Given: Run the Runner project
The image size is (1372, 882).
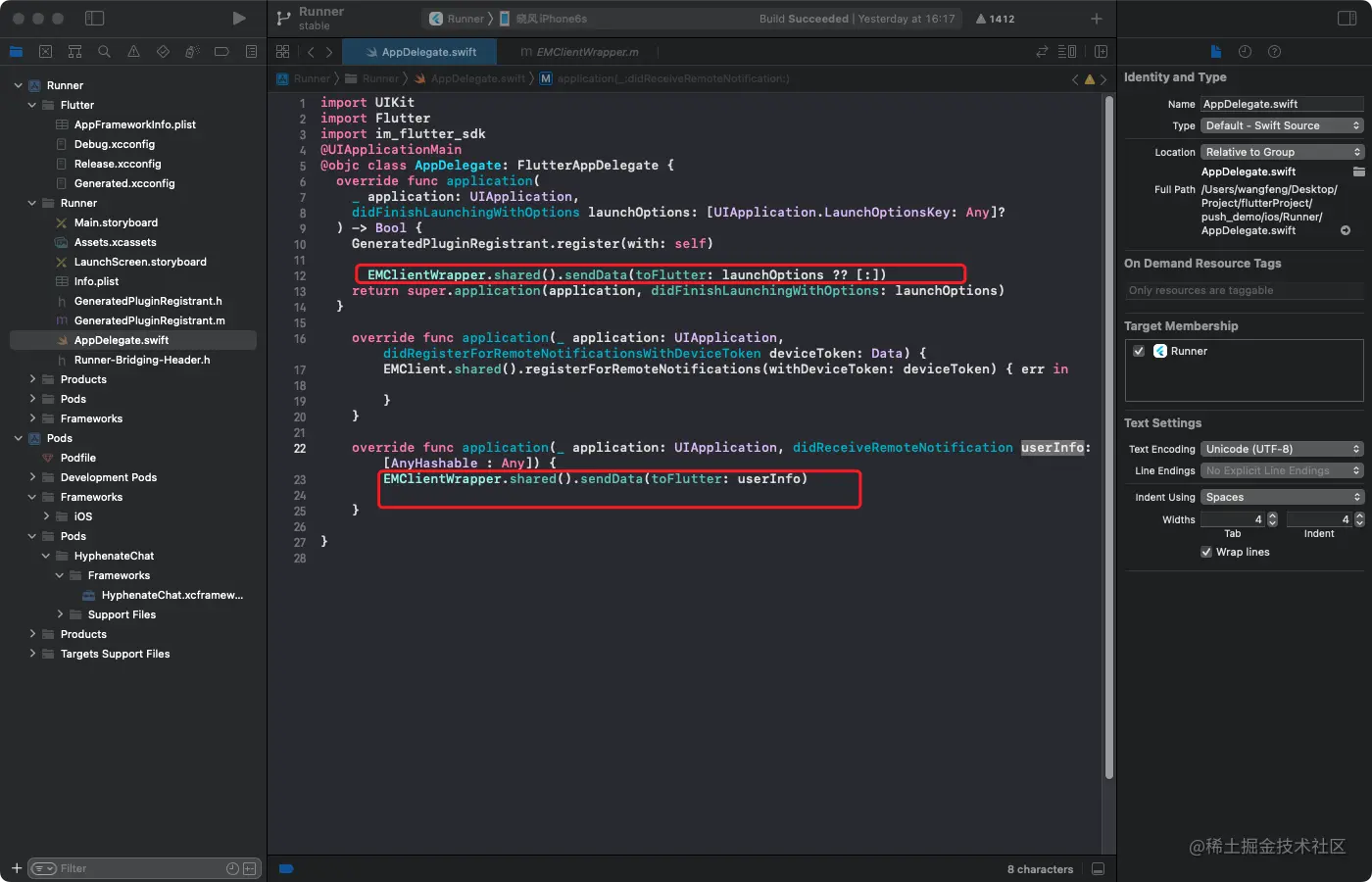Looking at the screenshot, I should pos(239,19).
